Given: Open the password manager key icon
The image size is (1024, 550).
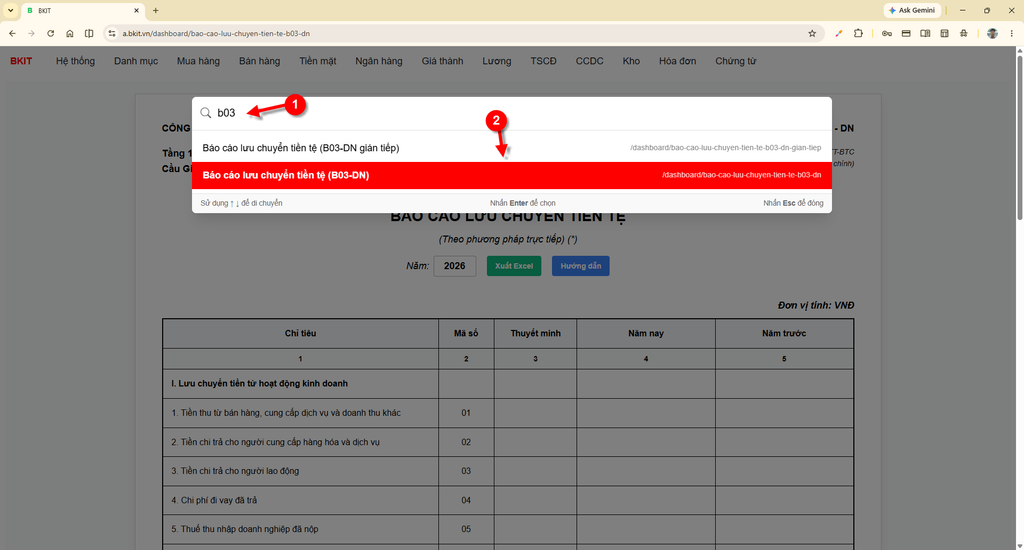Looking at the screenshot, I should pyautogui.click(x=886, y=33).
